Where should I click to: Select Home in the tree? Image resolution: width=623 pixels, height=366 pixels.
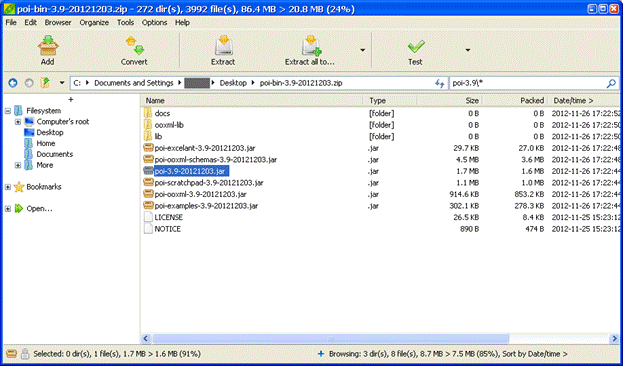[x=46, y=143]
